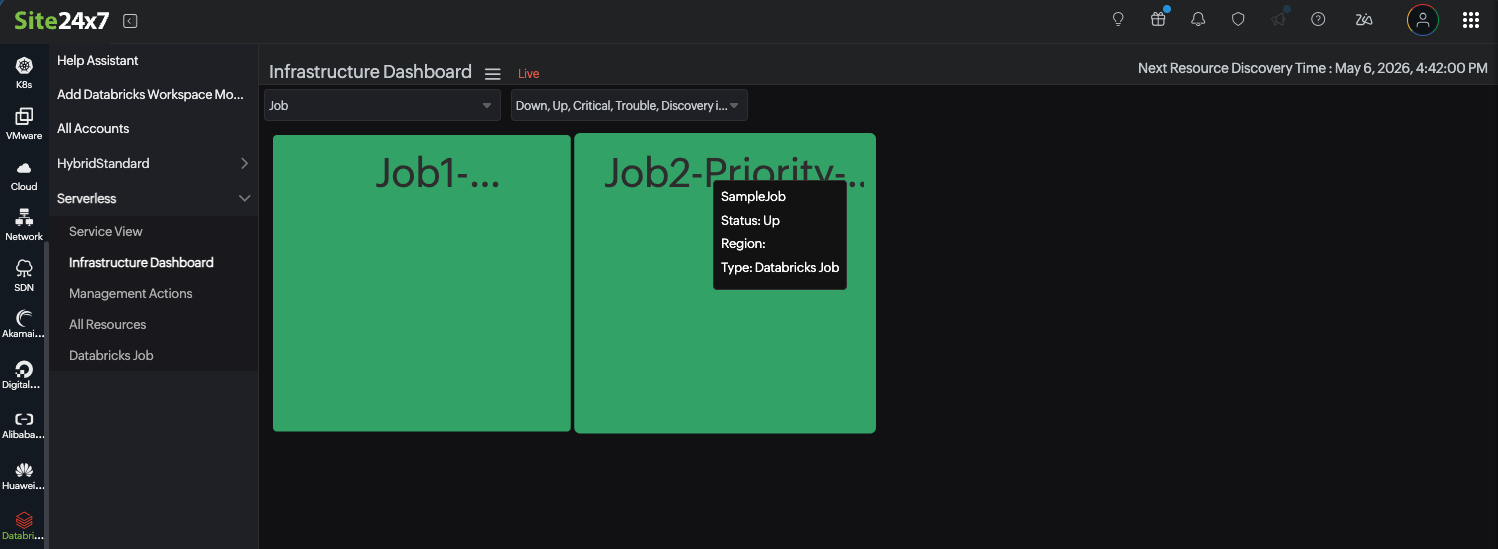Open Management Actions
Image resolution: width=1498 pixels, height=549 pixels.
click(x=130, y=293)
